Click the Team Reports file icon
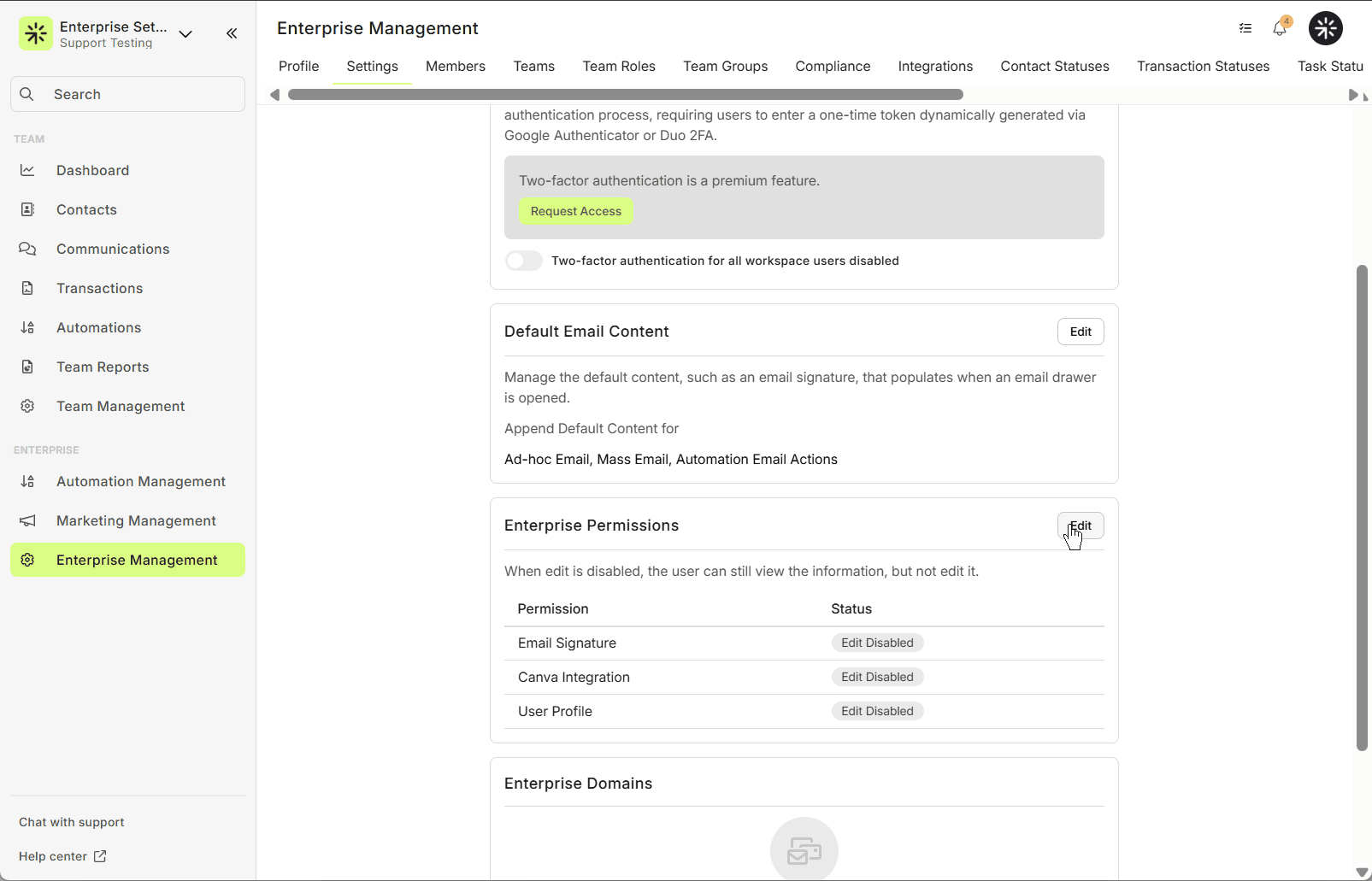The width and height of the screenshot is (1372, 881). 27,367
